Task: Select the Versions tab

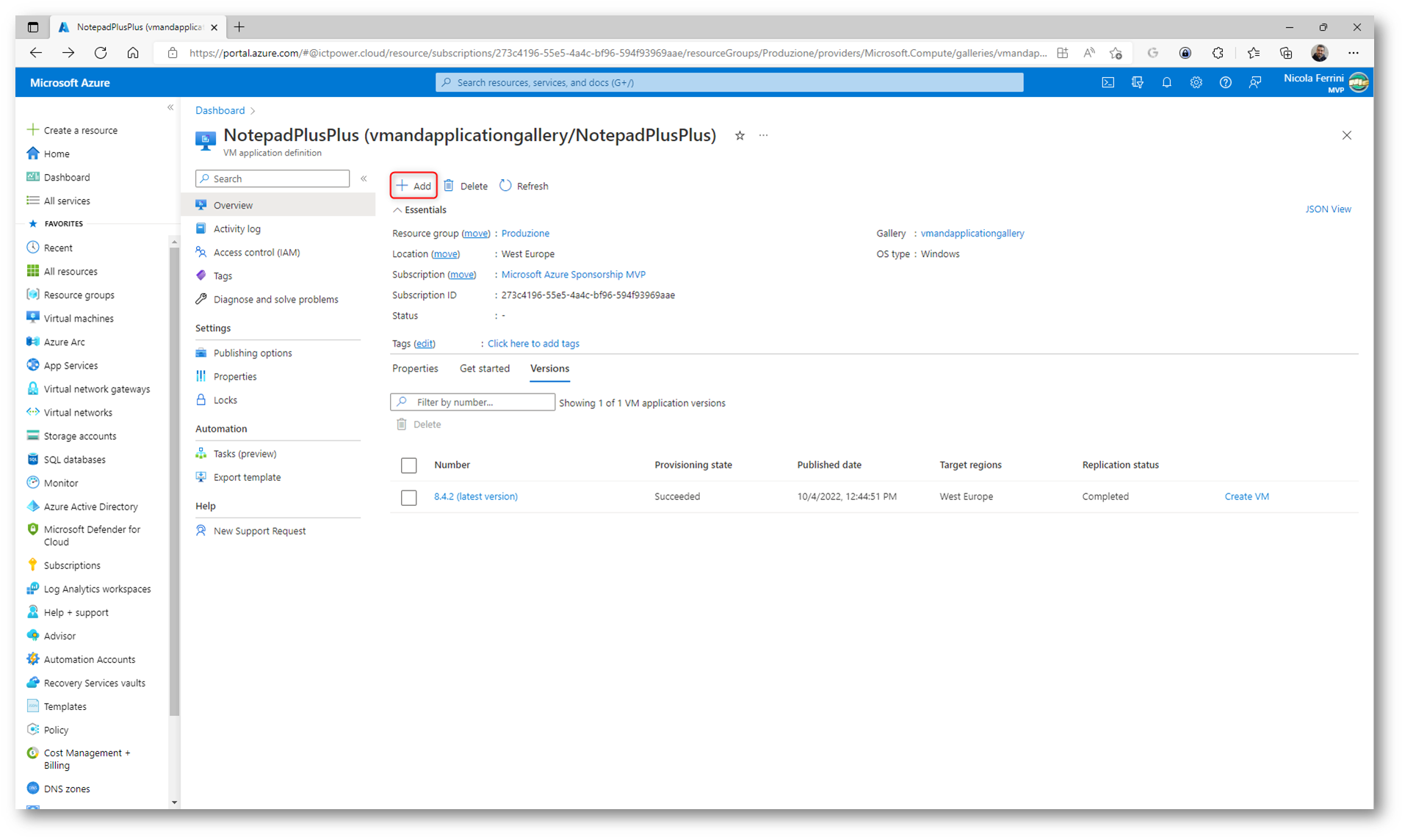Action: point(549,369)
